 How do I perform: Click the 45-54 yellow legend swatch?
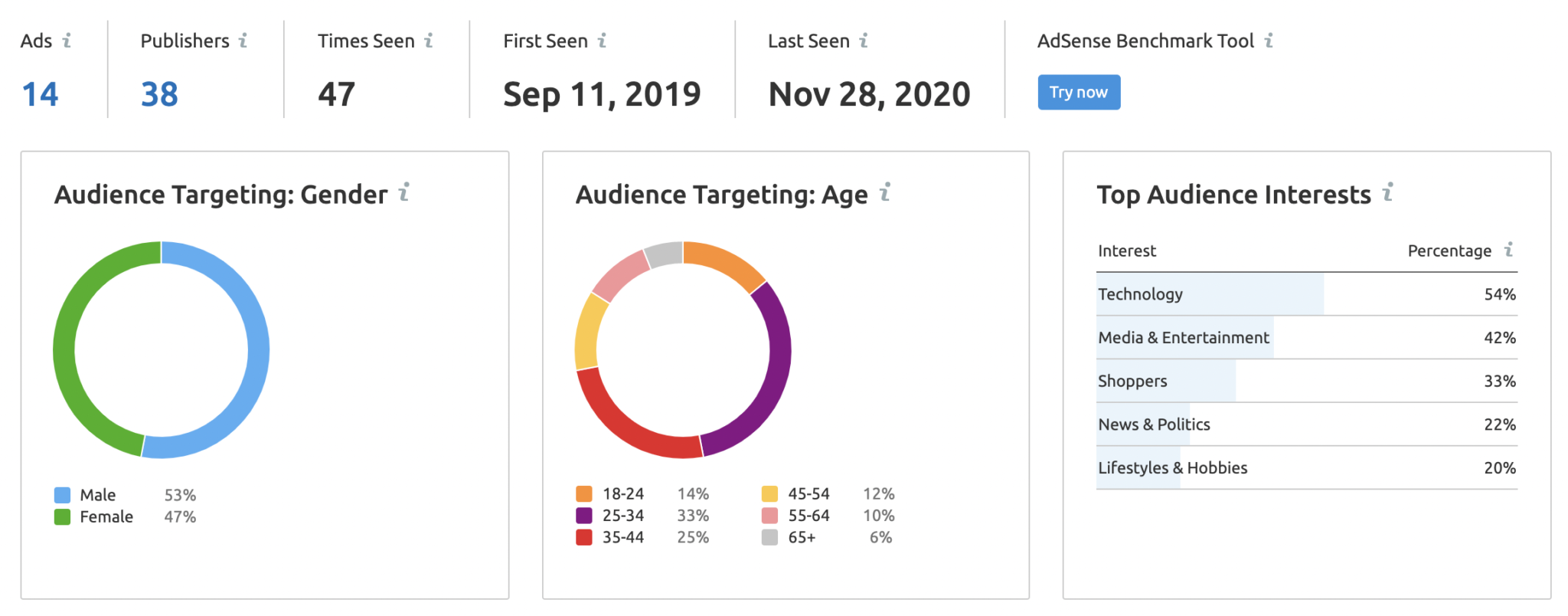click(x=770, y=493)
